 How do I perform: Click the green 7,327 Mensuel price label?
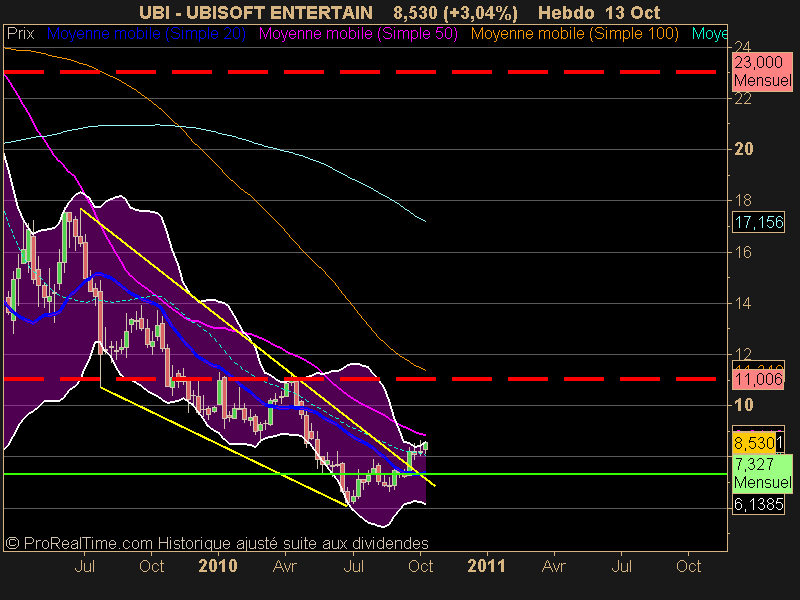pos(762,473)
